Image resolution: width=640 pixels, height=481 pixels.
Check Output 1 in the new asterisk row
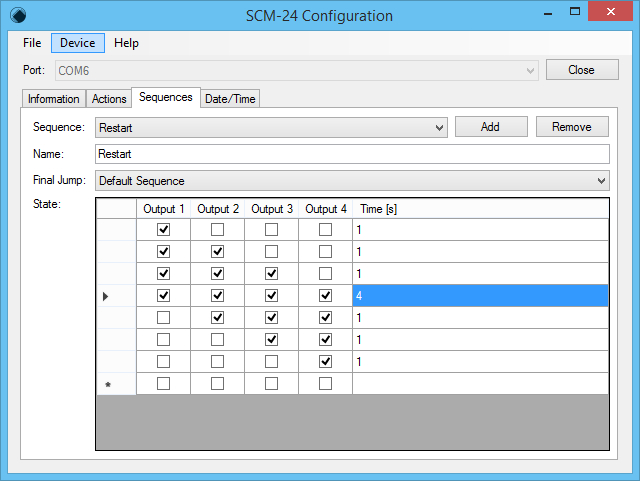point(163,384)
